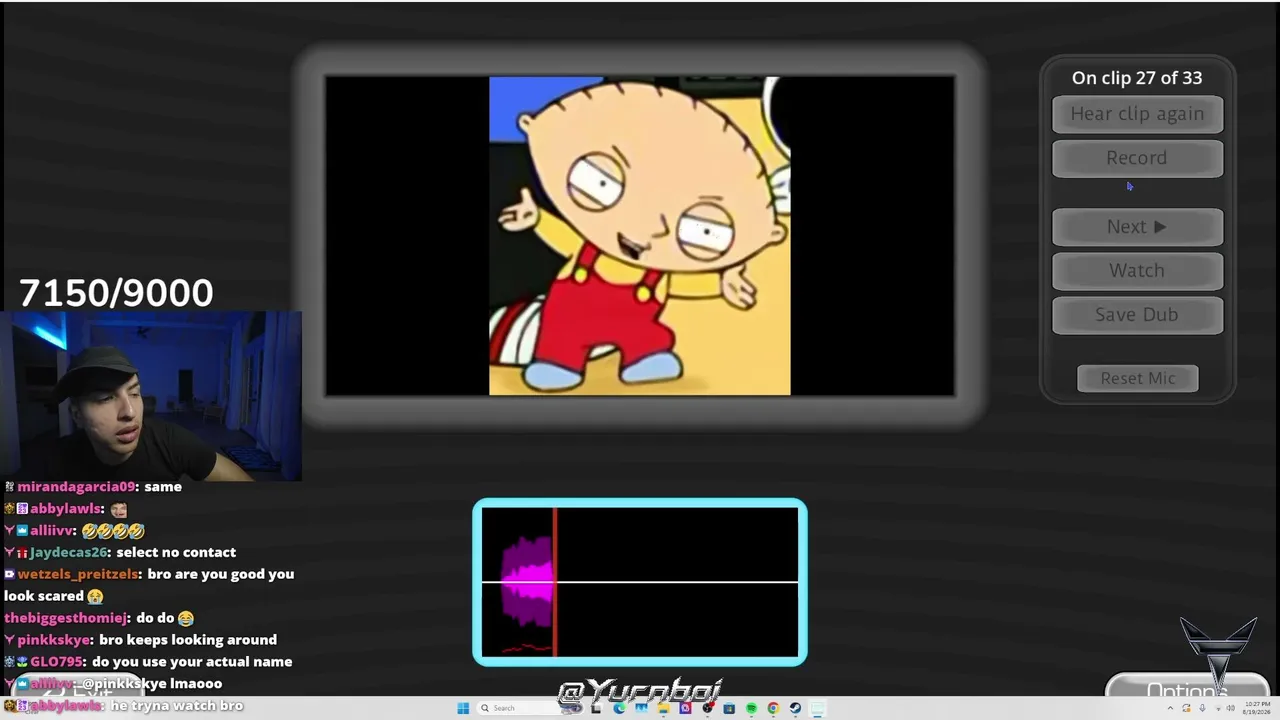This screenshot has height=720, width=1280.
Task: Click chat message 'bro keeps looking around'
Action: tap(188, 640)
